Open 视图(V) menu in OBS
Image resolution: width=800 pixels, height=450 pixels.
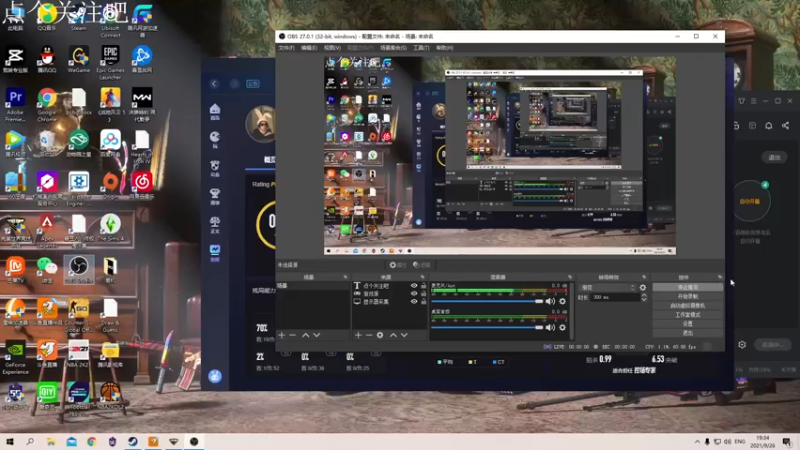click(x=332, y=48)
